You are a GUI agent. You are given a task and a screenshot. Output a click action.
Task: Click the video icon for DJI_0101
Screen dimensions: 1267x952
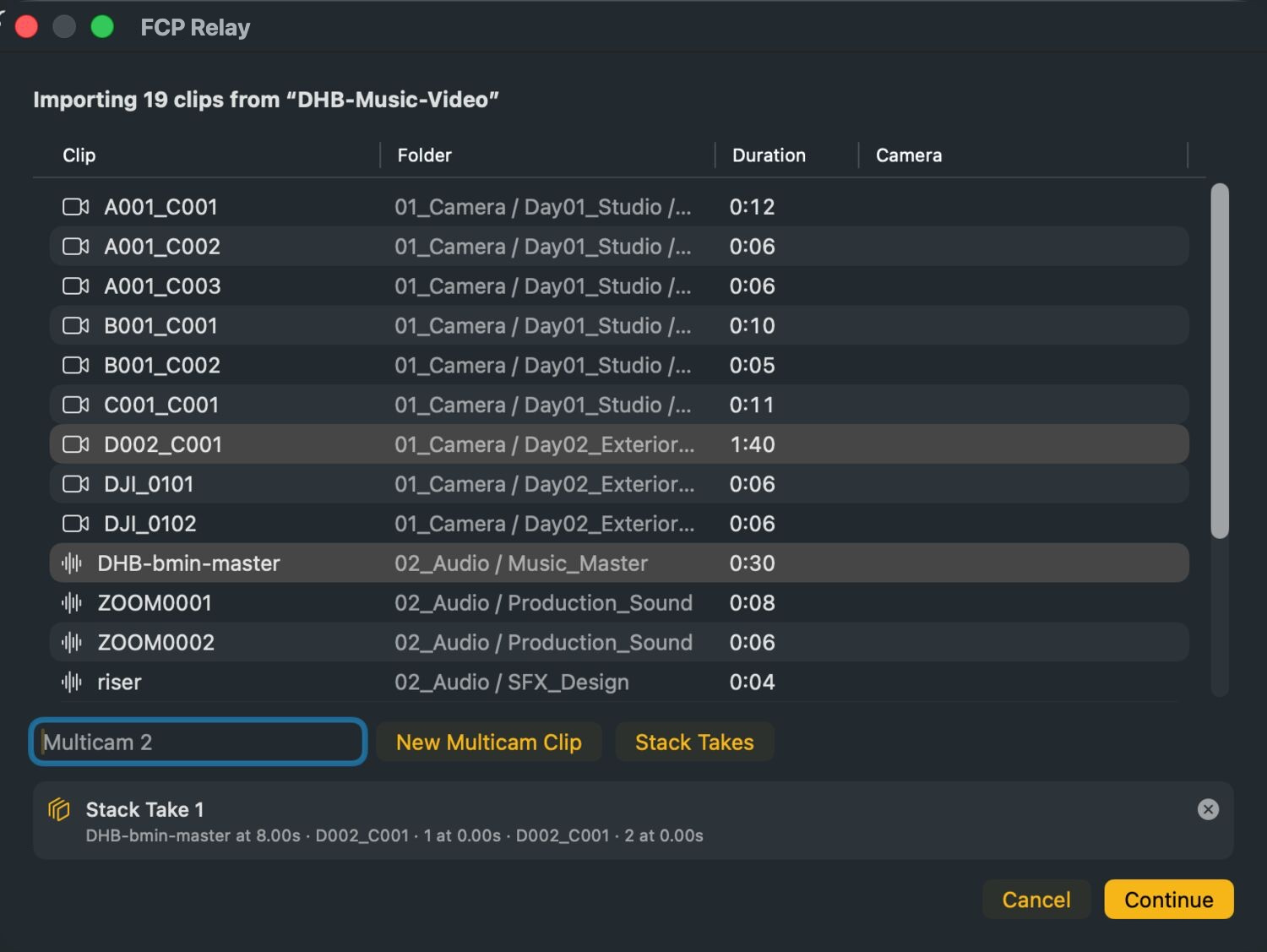coord(76,485)
